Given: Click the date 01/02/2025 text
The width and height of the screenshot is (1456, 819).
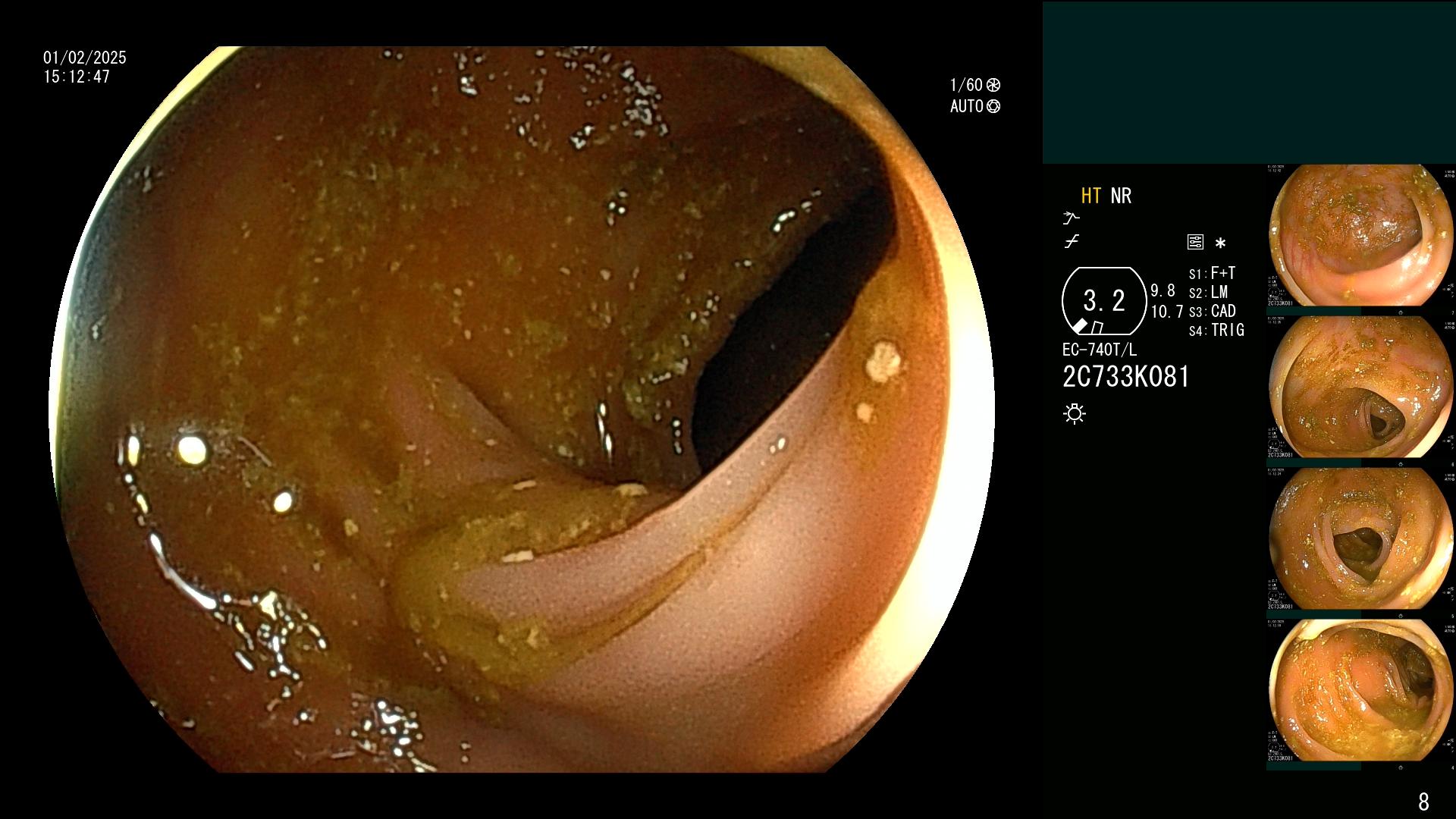Looking at the screenshot, I should point(85,58).
